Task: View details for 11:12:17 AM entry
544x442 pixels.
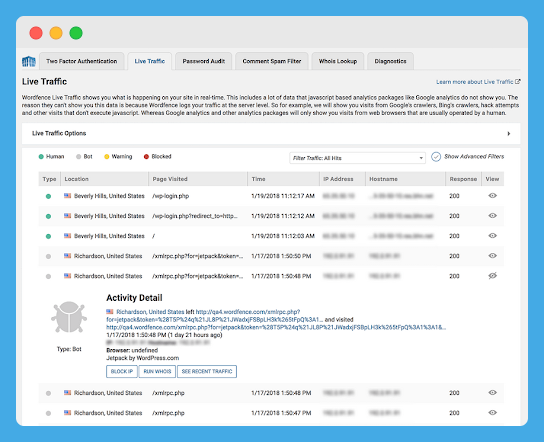Action: 492,196
